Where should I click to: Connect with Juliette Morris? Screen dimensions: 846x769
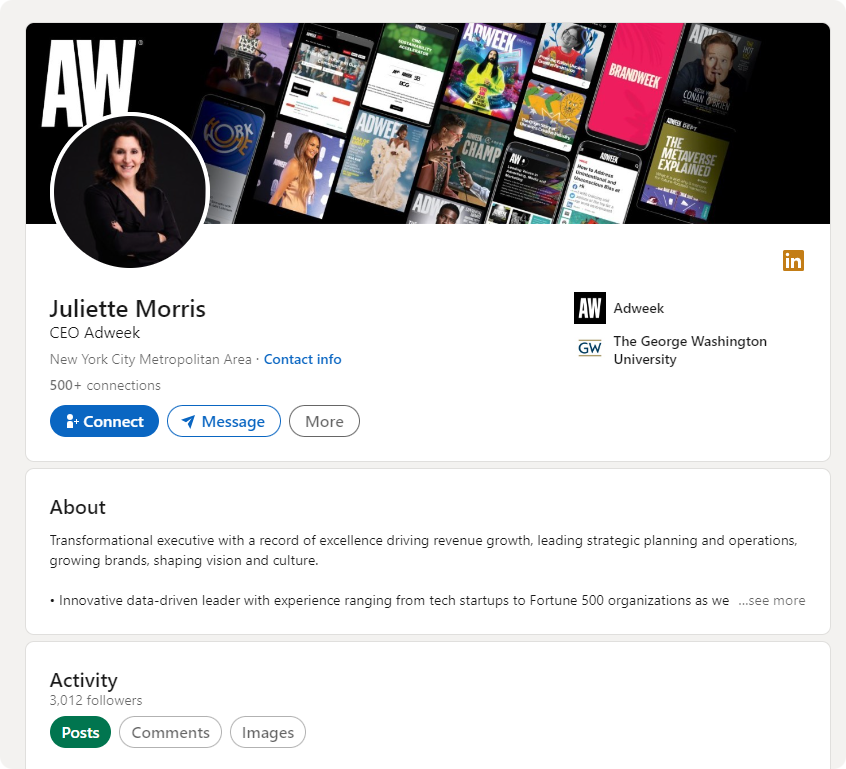(104, 421)
